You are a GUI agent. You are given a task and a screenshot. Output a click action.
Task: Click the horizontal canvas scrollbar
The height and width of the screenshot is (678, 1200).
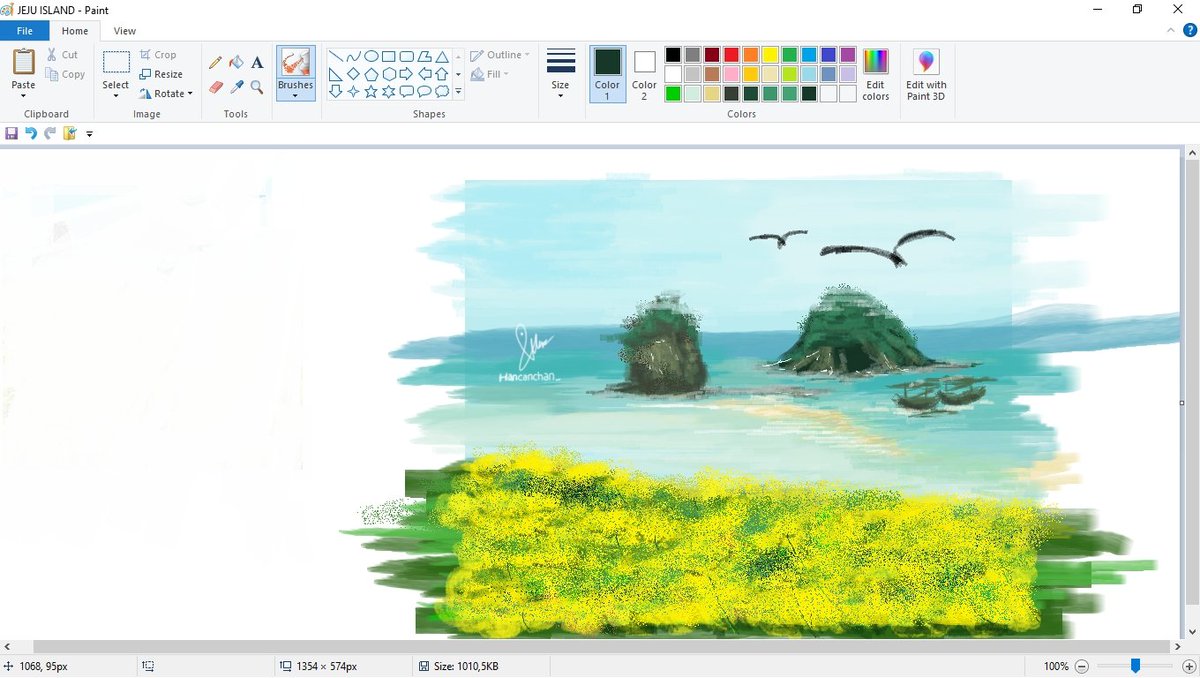tap(601, 647)
